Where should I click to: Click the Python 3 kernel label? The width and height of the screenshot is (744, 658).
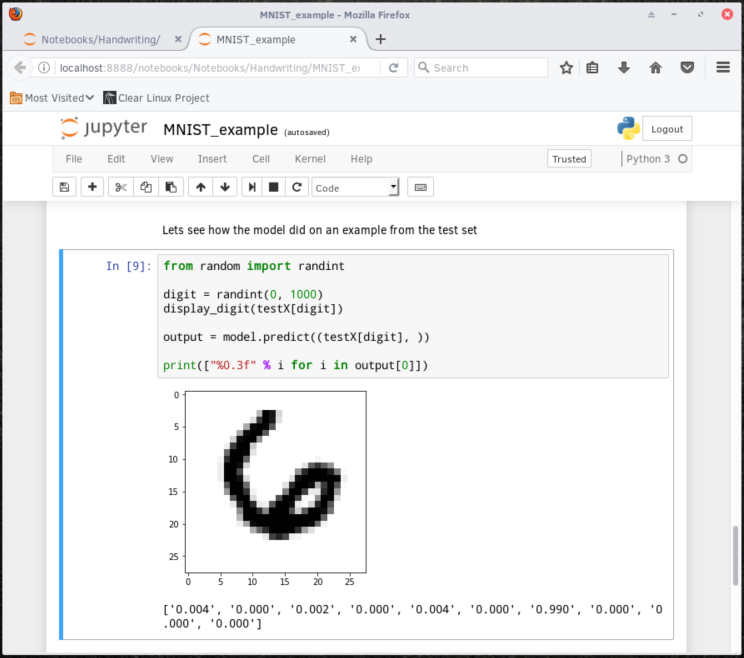[x=648, y=159]
